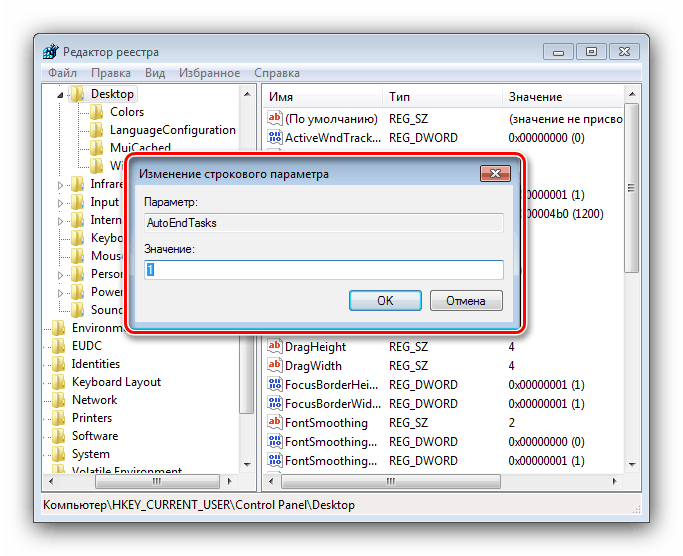
Task: Expand the International tree node
Action: point(61,221)
